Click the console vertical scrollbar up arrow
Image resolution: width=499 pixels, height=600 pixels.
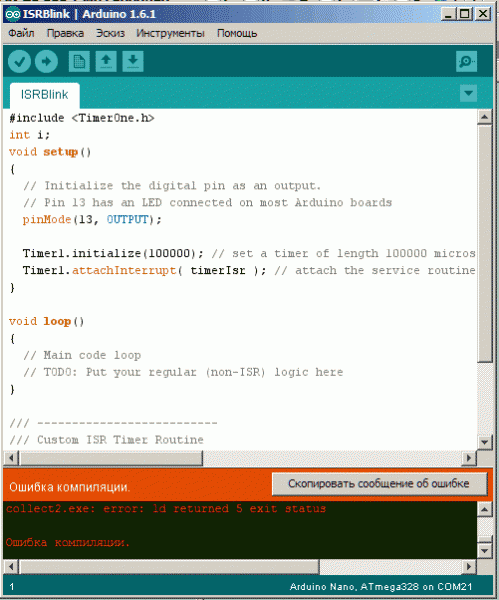485,509
